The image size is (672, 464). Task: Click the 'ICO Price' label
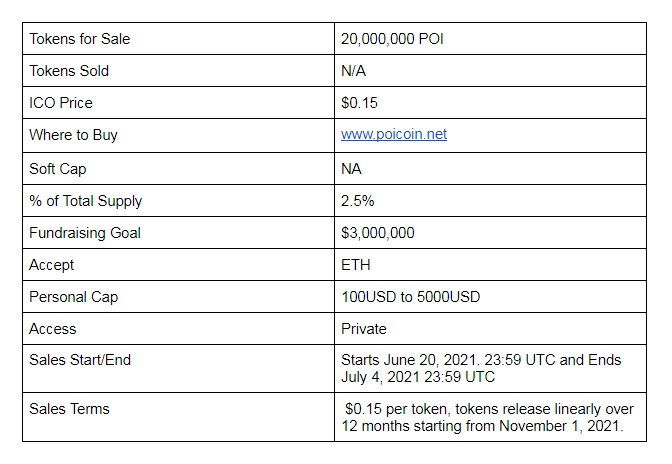(61, 103)
